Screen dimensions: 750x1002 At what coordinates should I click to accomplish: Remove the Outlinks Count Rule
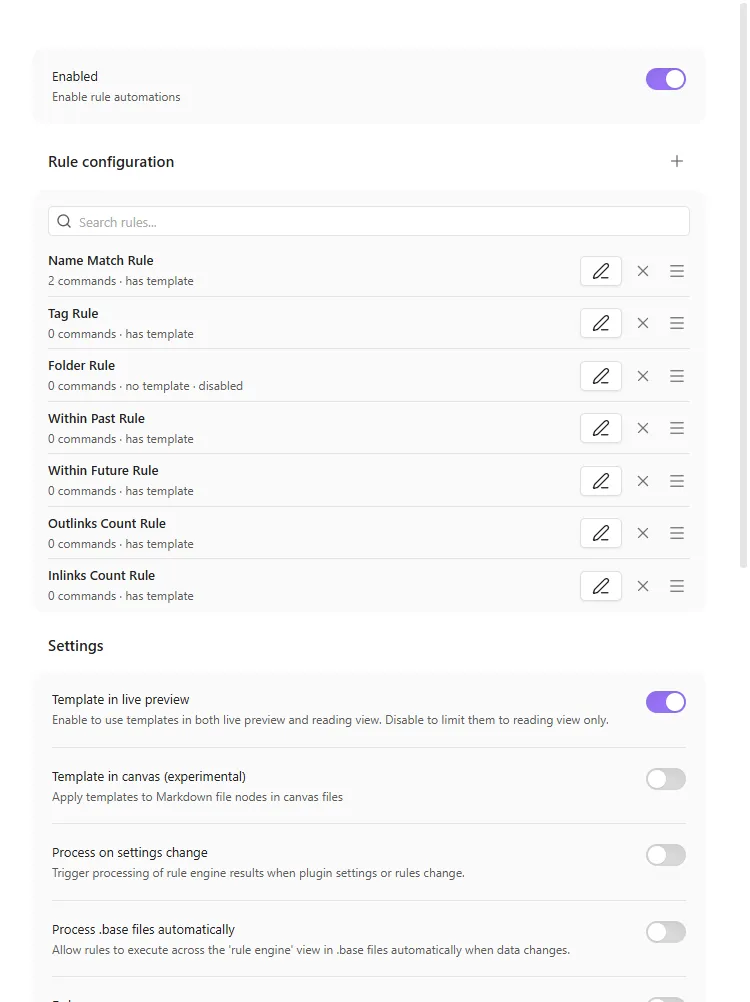pos(643,533)
